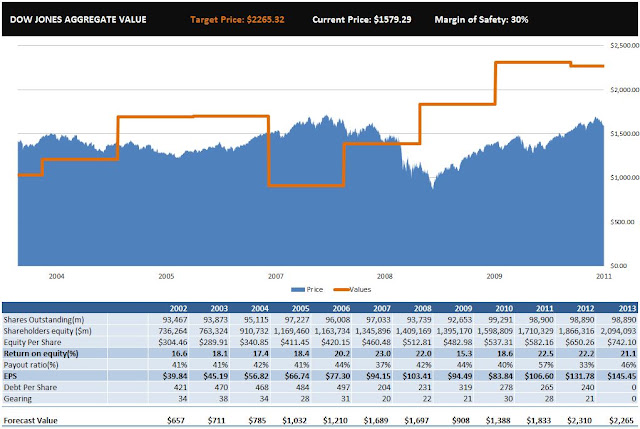Select EPS cell $103.41
Screen dimensions: 640x429
click(x=416, y=376)
